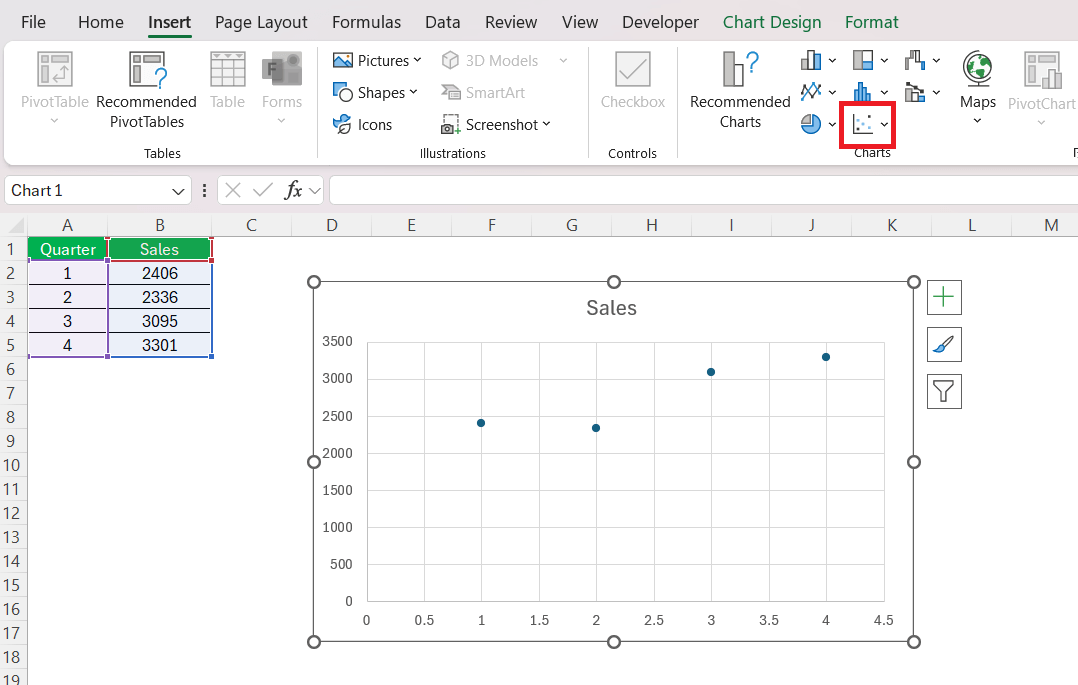The width and height of the screenshot is (1078, 685).
Task: Expand the combo chart dropdown arrow
Action: 936,92
